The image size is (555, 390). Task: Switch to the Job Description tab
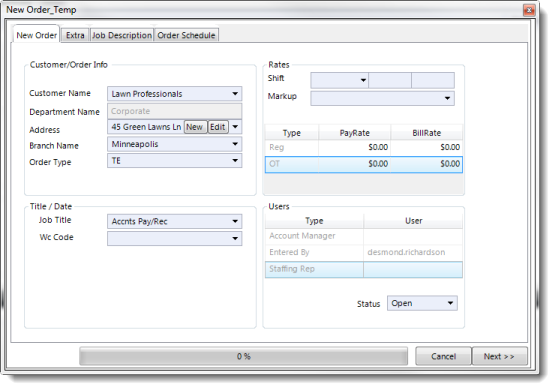[122, 35]
